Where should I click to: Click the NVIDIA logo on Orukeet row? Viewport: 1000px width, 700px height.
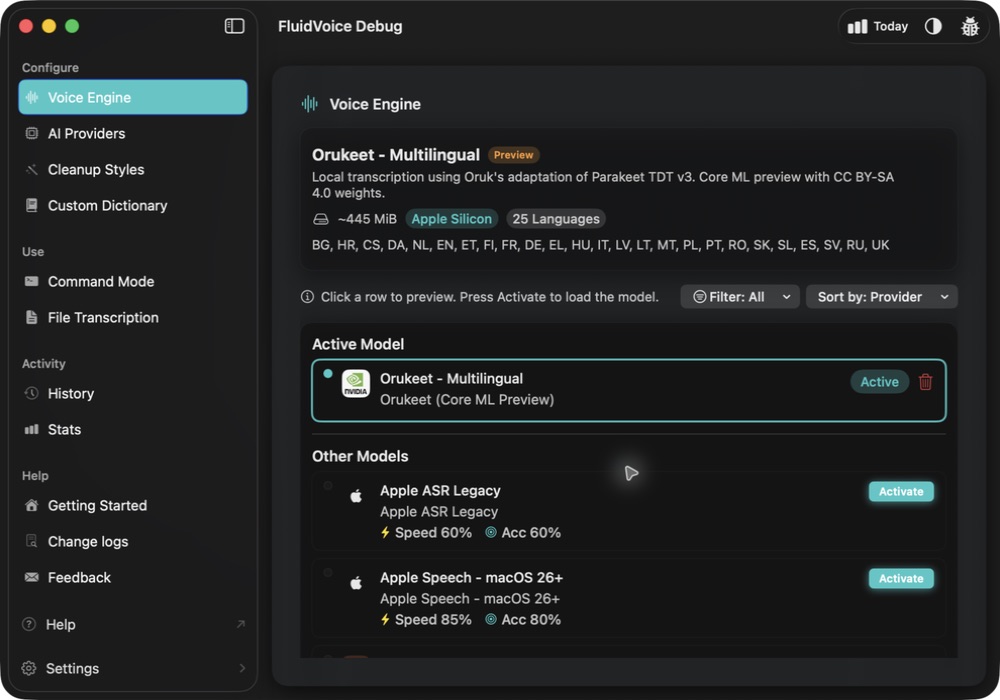[x=355, y=384]
